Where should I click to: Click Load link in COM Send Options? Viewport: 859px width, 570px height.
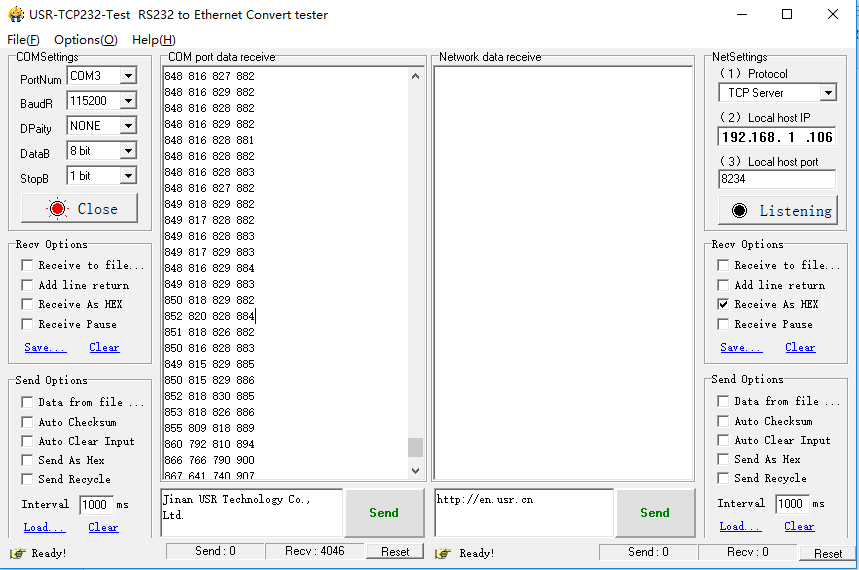tap(44, 527)
